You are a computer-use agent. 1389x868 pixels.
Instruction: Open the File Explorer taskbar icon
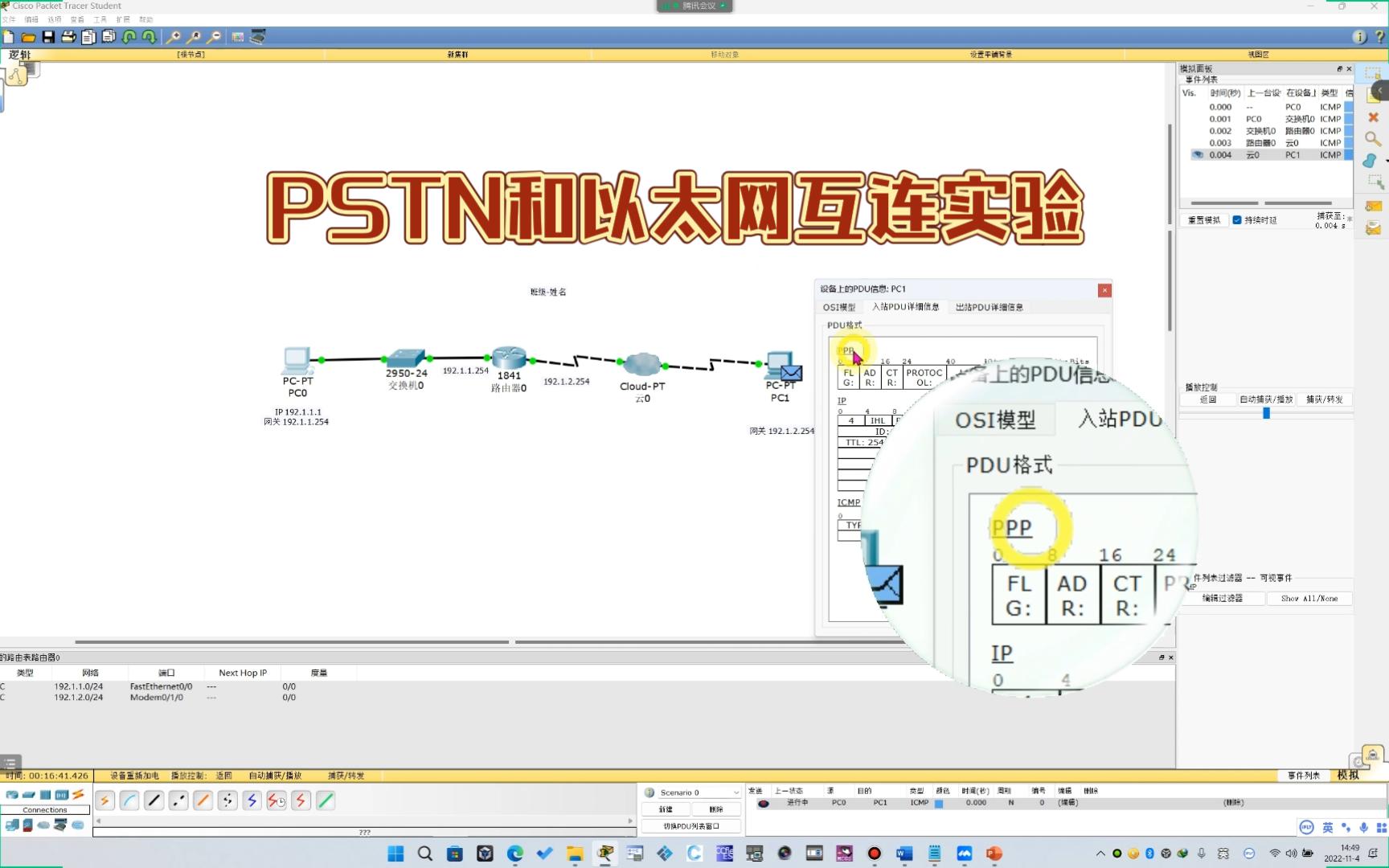575,854
